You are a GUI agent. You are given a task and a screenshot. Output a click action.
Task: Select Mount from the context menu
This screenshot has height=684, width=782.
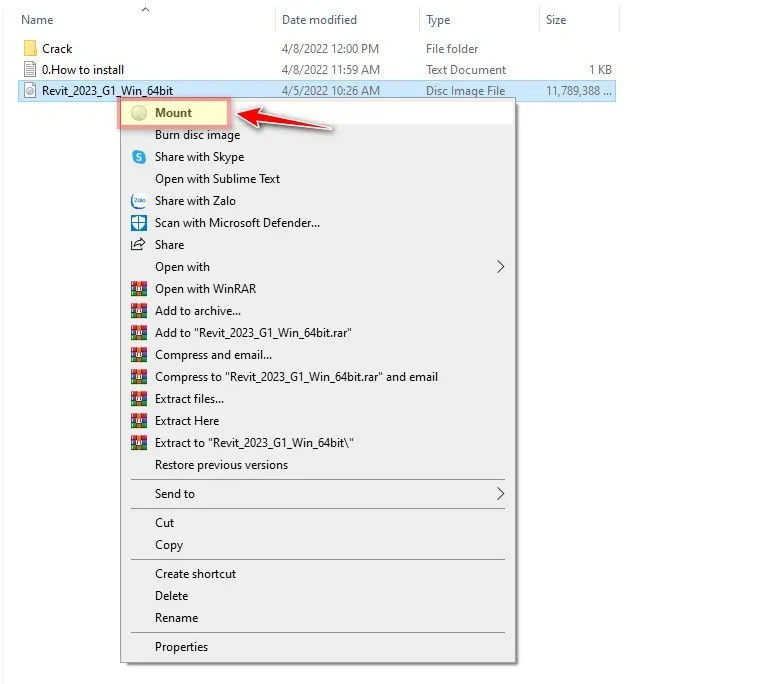pos(173,113)
